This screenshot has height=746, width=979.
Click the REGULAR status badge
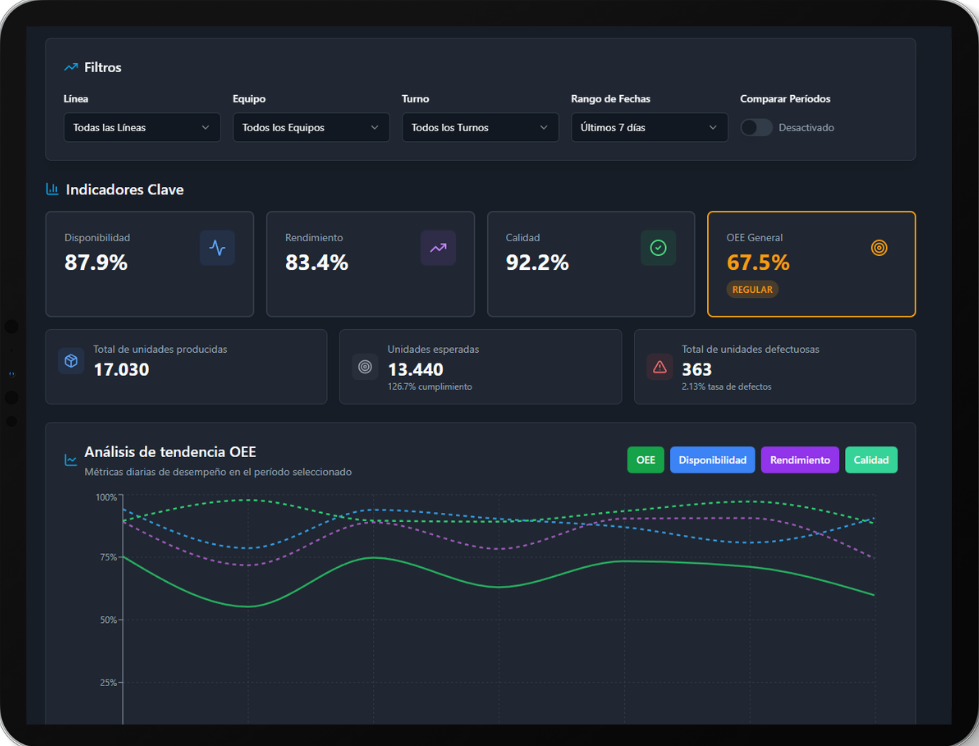[752, 289]
